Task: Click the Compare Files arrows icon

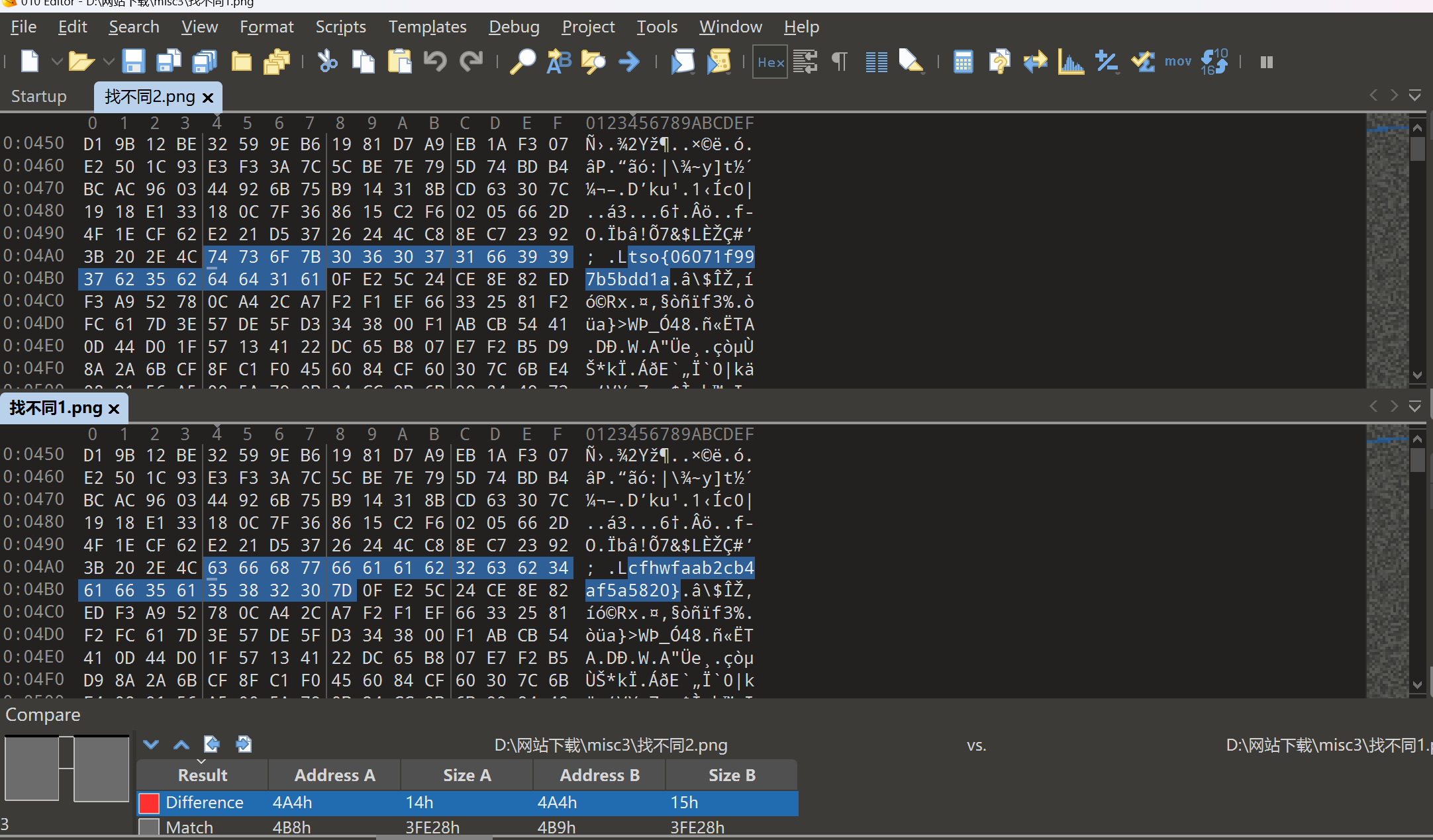Action: tap(1035, 62)
